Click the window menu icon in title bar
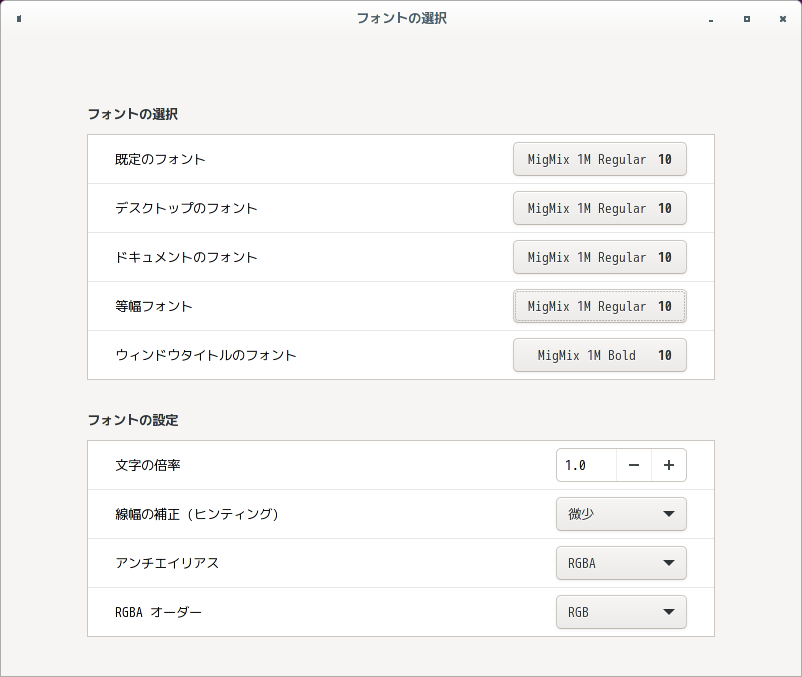This screenshot has width=802, height=677. [x=19, y=19]
